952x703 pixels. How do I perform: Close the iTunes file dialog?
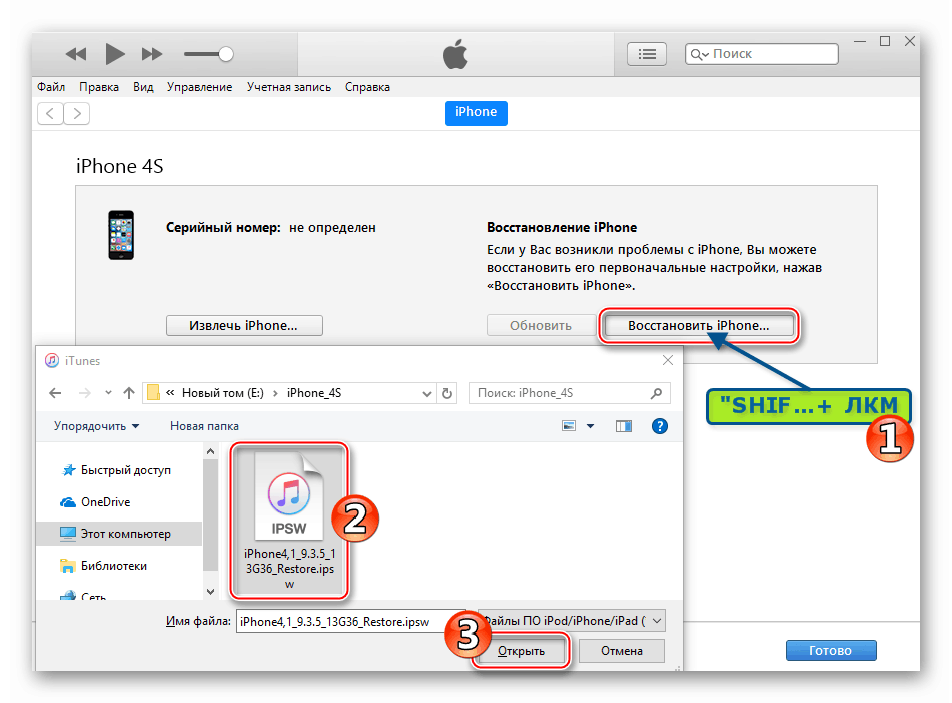[668, 361]
